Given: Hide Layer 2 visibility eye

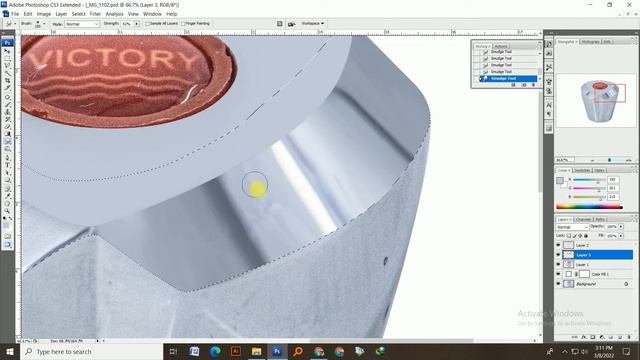Looking at the screenshot, I should point(558,245).
